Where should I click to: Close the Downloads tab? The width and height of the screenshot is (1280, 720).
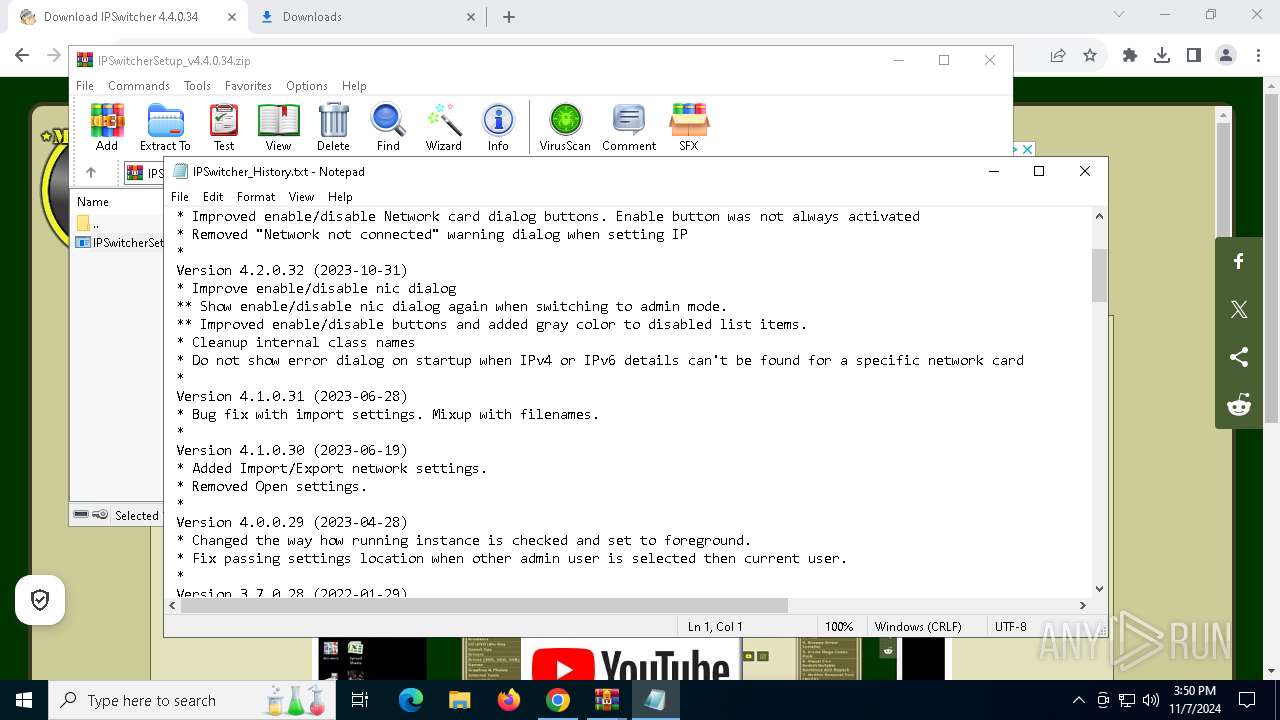click(471, 17)
